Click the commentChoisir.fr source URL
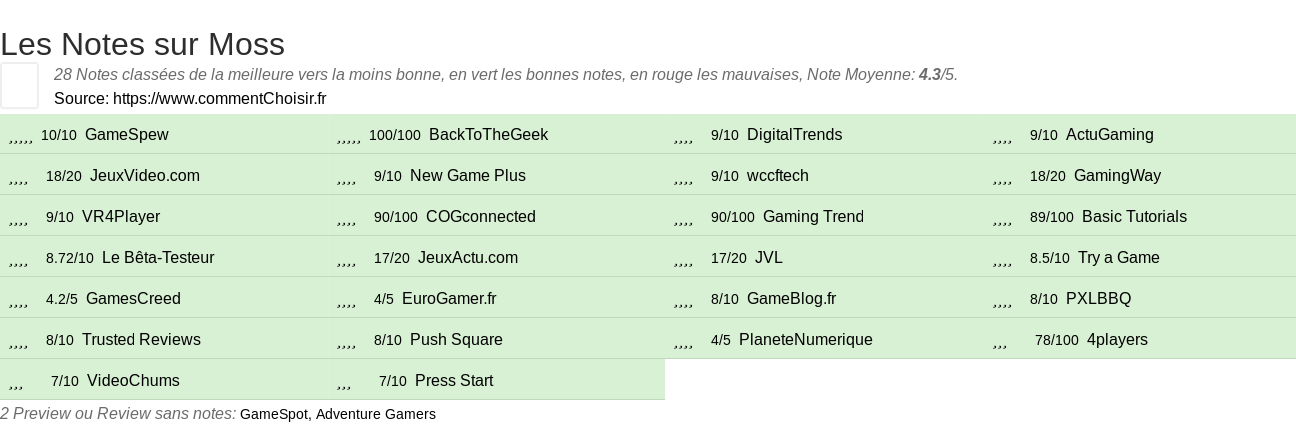Screen dimensions: 1296x425 (219, 98)
